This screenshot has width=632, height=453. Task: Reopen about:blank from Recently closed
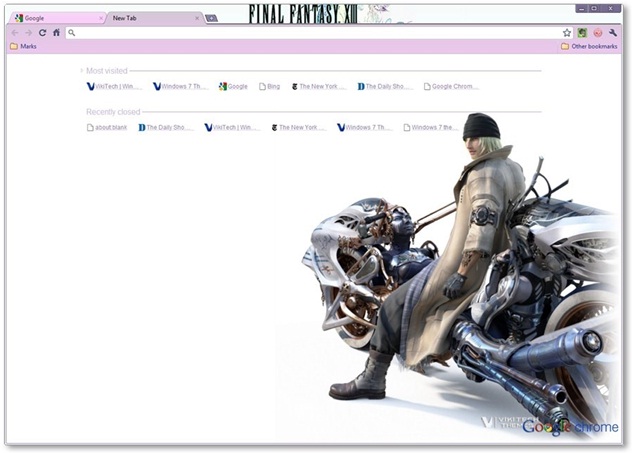point(107,127)
